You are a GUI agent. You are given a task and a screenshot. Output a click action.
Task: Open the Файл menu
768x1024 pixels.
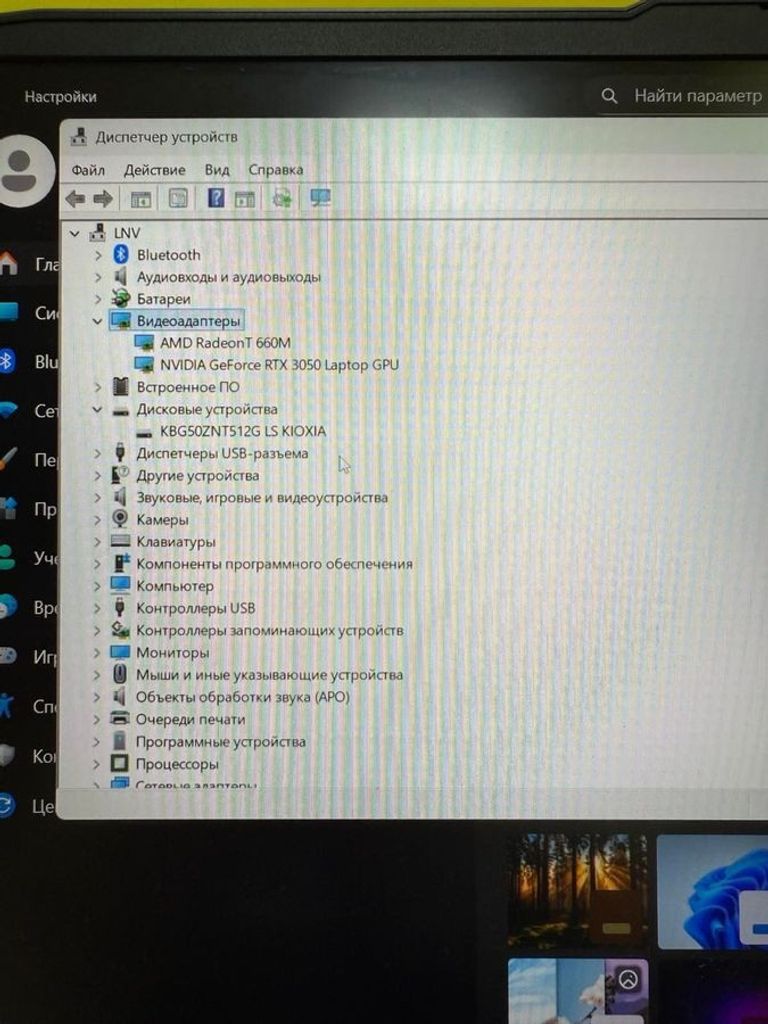click(88, 170)
